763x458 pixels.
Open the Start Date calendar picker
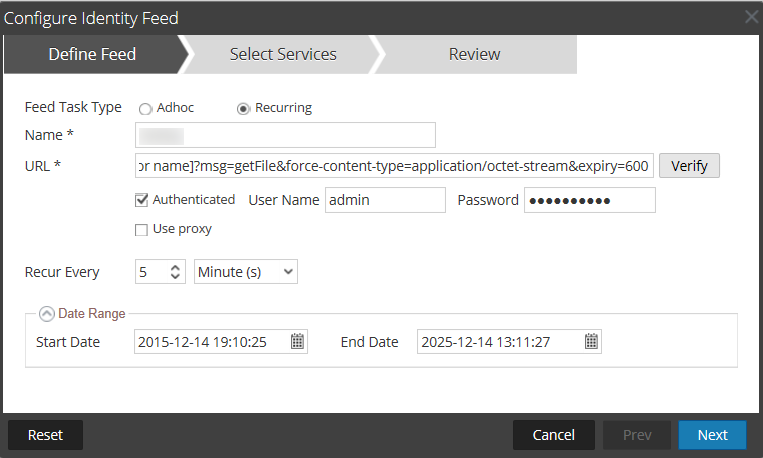(x=297, y=342)
